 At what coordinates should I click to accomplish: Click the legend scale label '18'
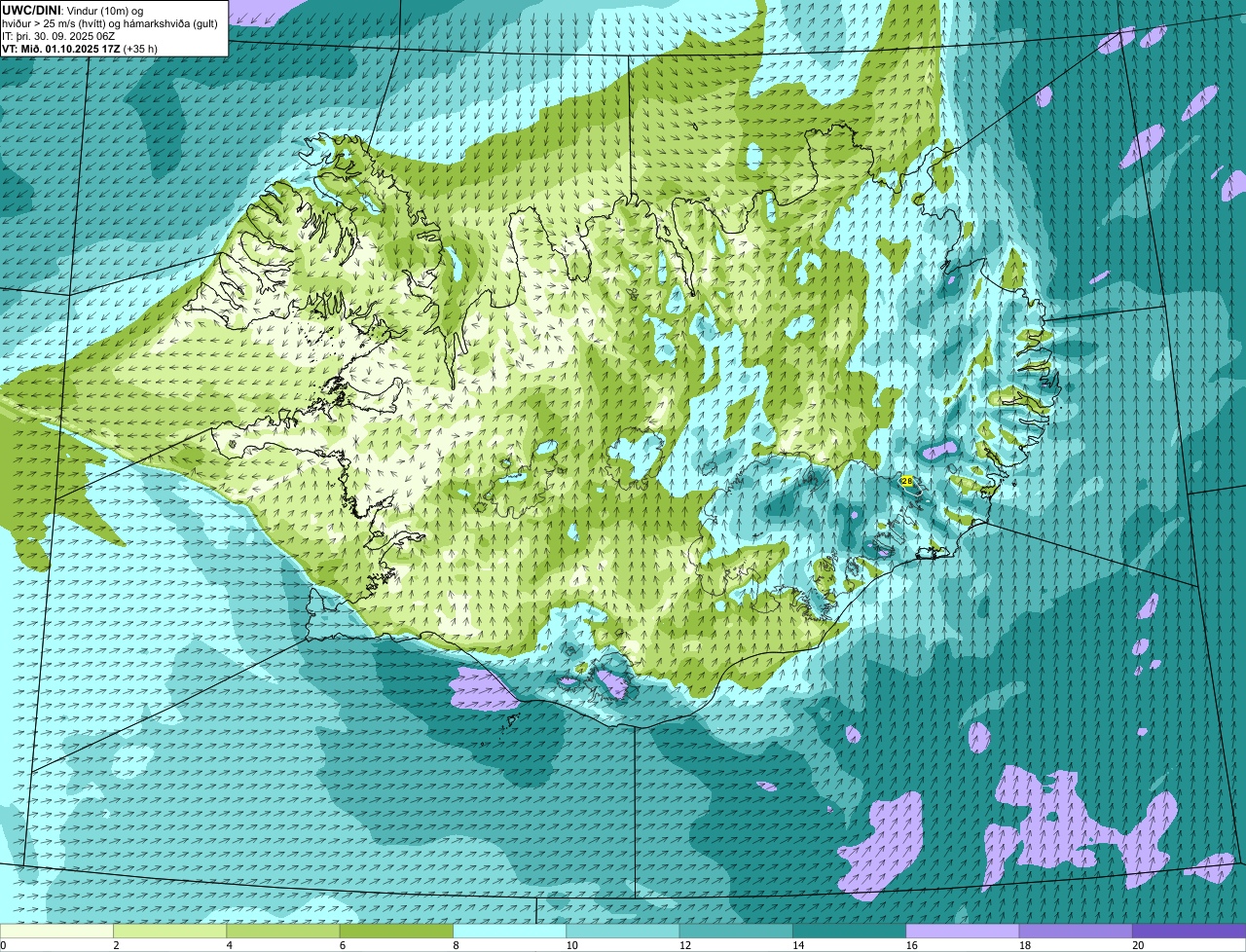tap(1024, 945)
